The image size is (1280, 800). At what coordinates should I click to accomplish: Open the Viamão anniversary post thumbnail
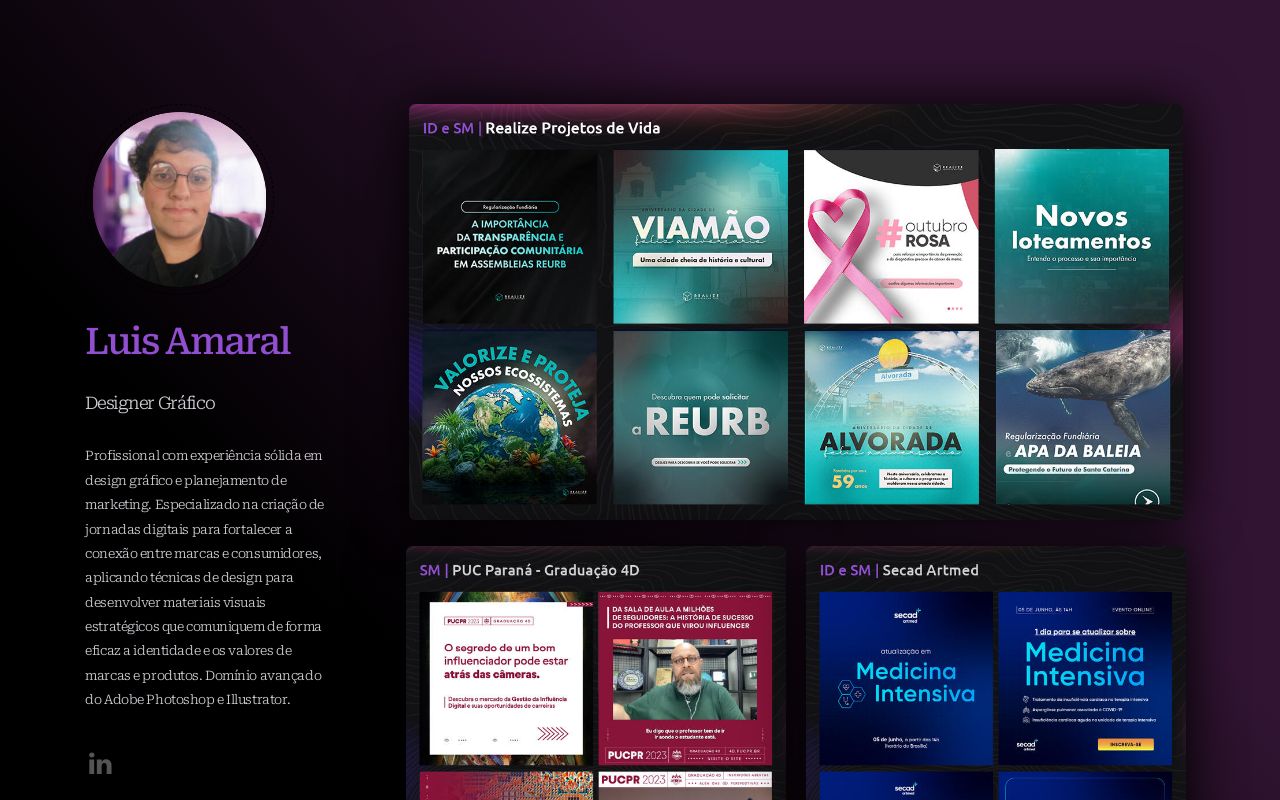pyautogui.click(x=700, y=237)
